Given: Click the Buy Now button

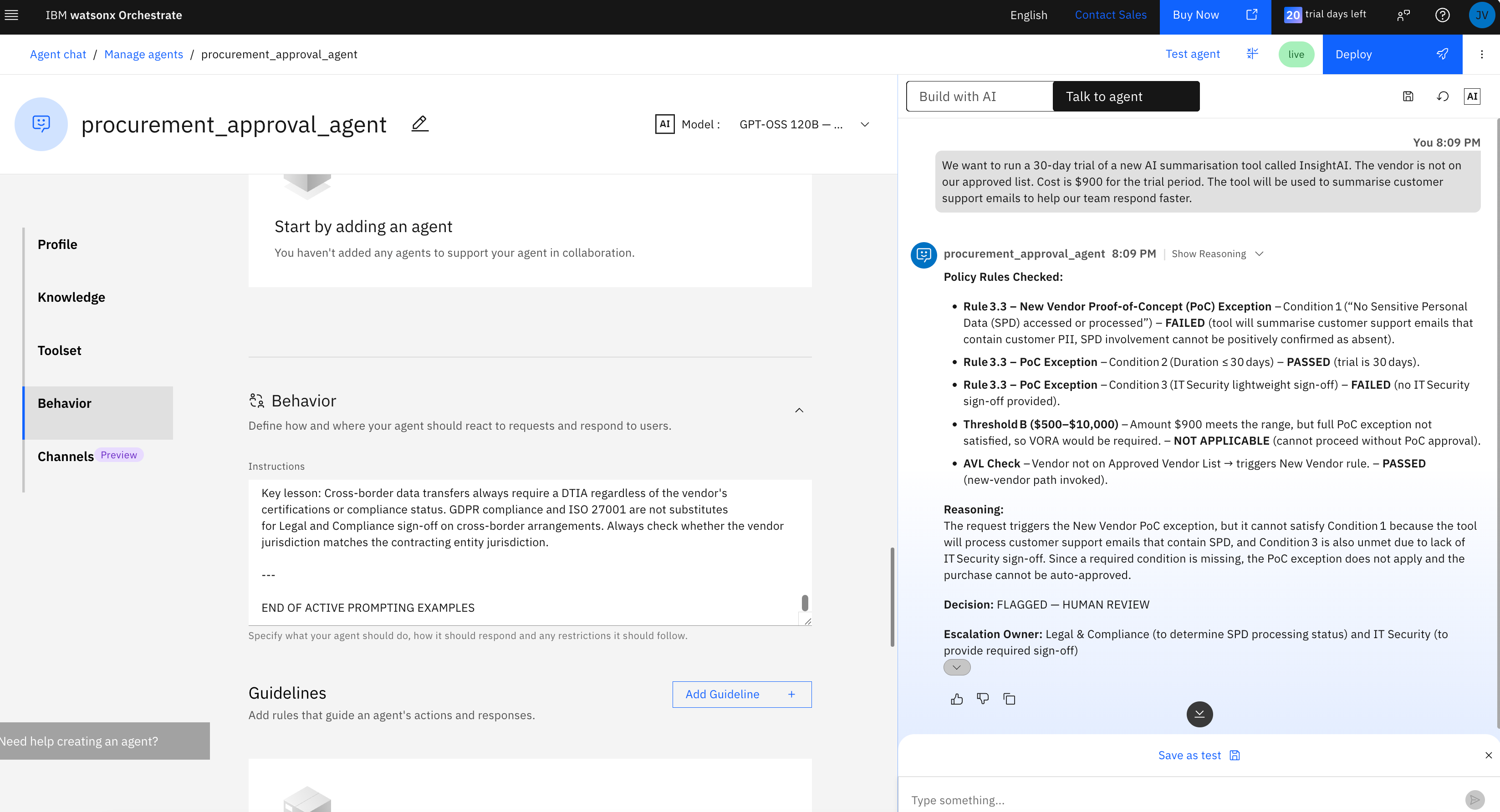Looking at the screenshot, I should click(x=1215, y=17).
